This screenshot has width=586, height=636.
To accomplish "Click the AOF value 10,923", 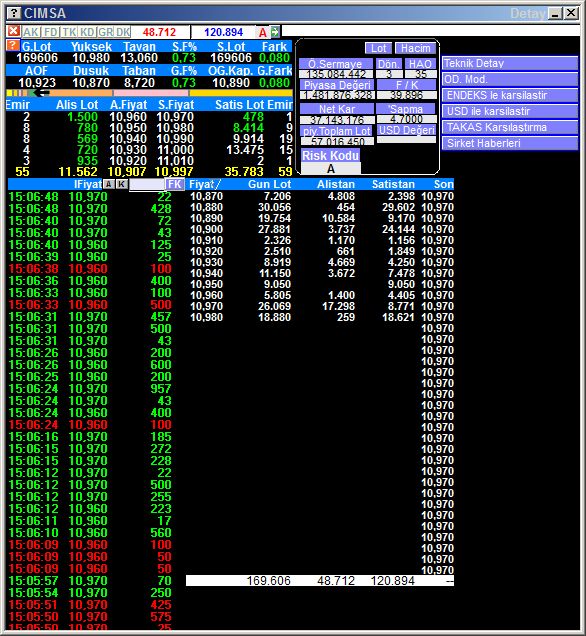I will point(37,83).
